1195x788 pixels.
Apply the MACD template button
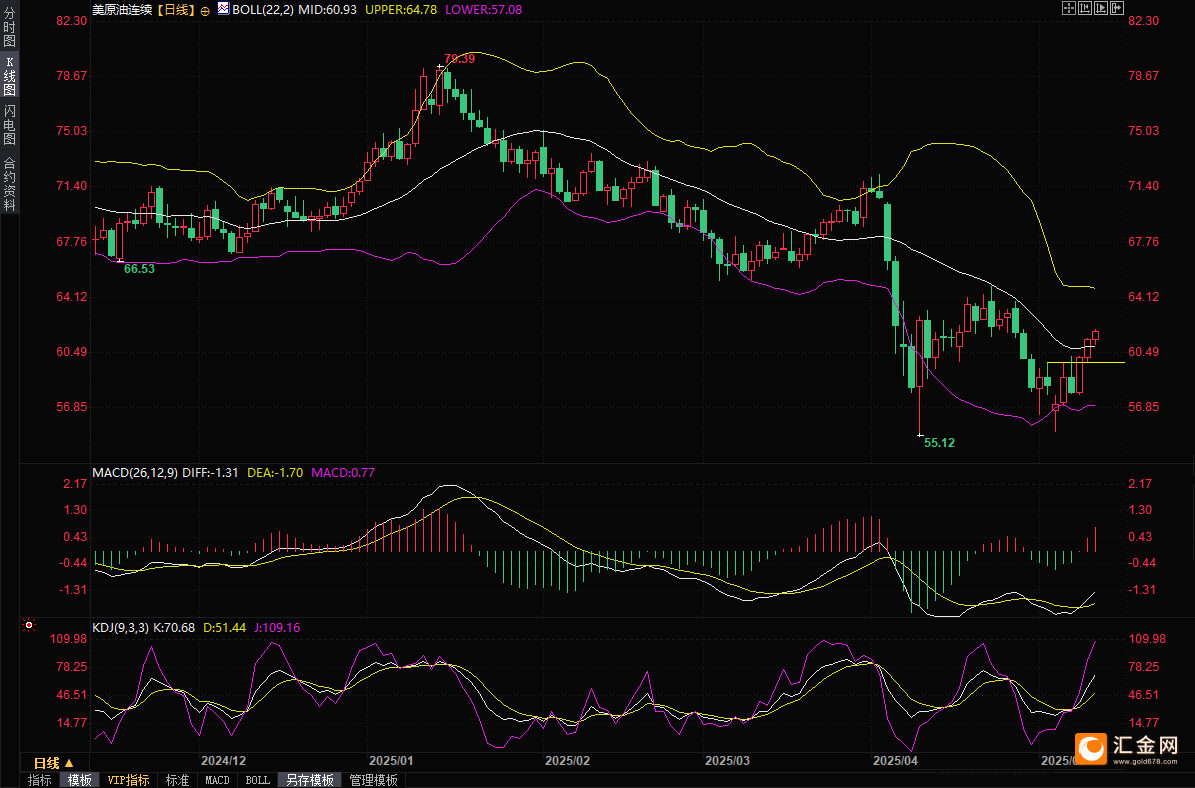tap(217, 780)
